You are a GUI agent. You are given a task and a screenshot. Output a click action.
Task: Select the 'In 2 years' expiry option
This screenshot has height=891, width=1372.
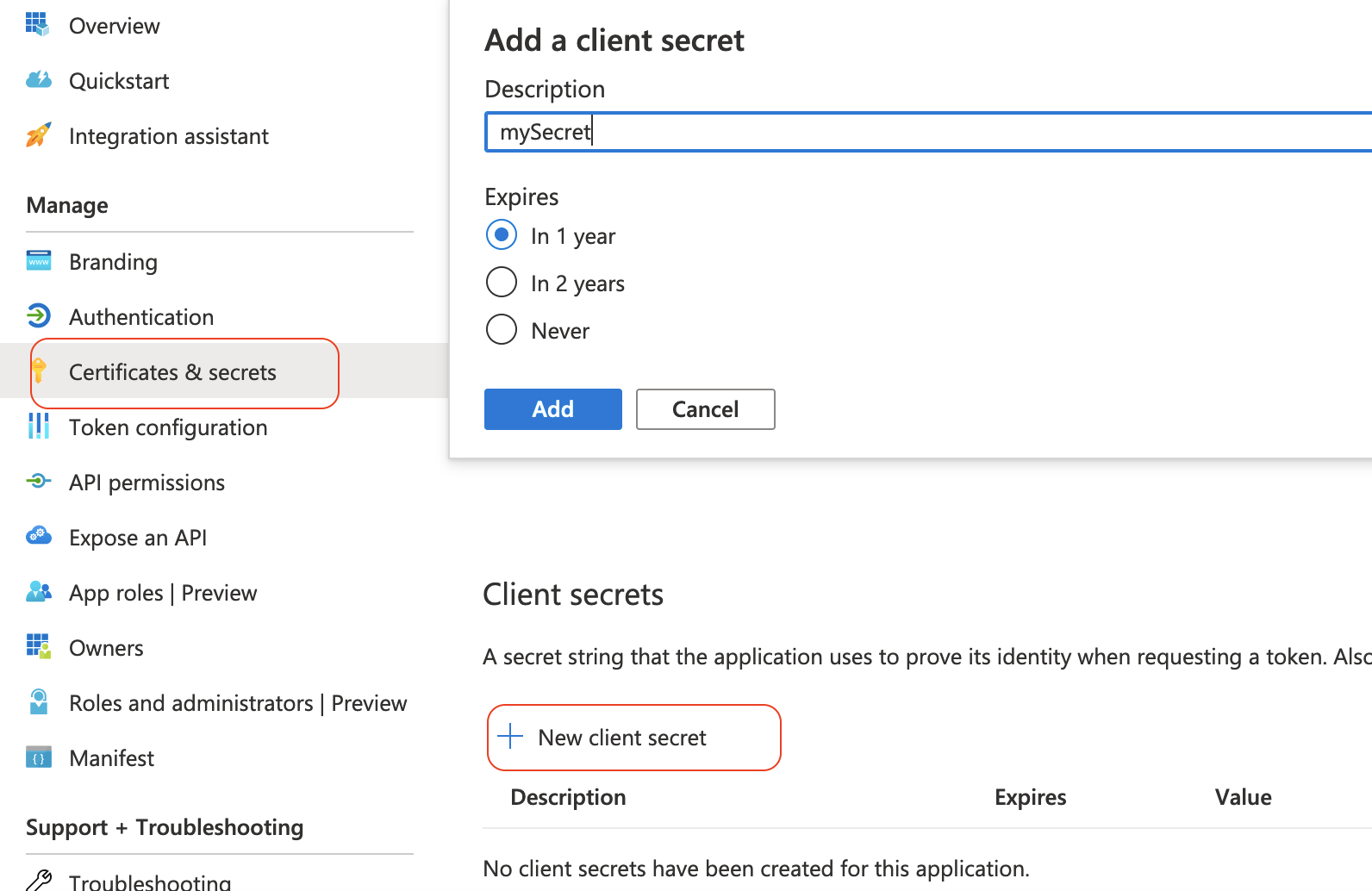pos(502,283)
